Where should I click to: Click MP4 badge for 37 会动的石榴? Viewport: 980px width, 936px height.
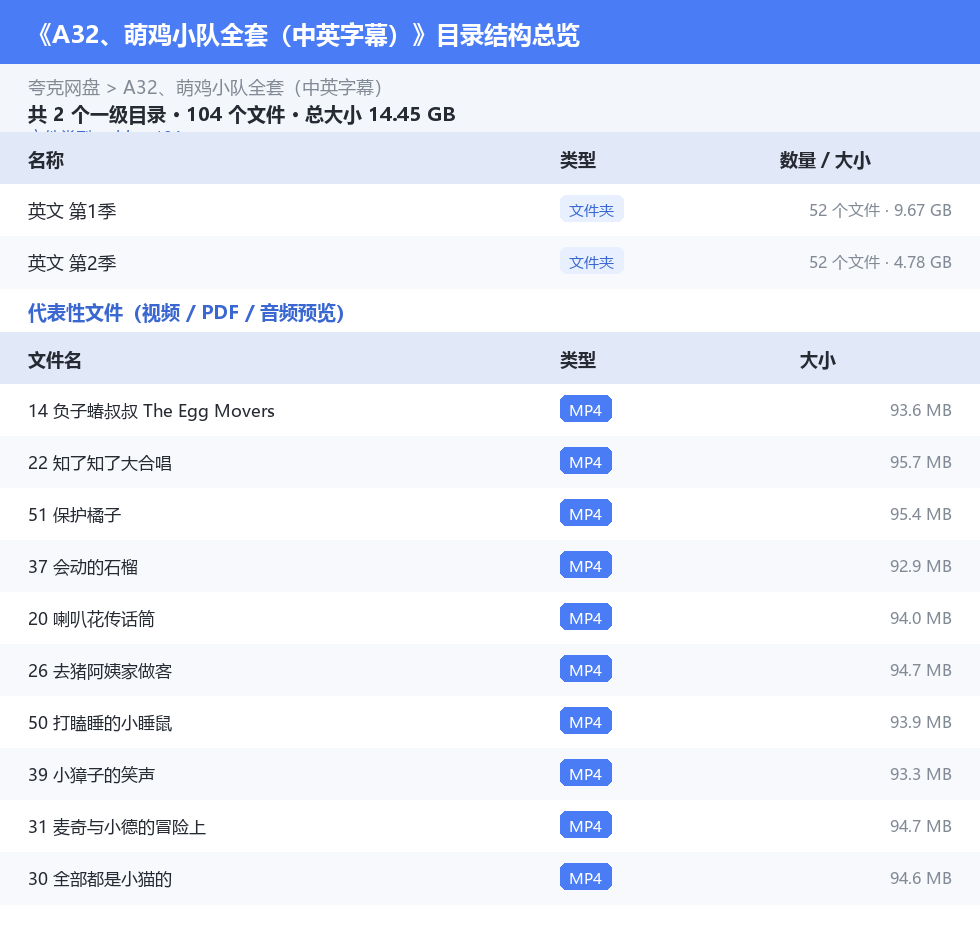(586, 565)
